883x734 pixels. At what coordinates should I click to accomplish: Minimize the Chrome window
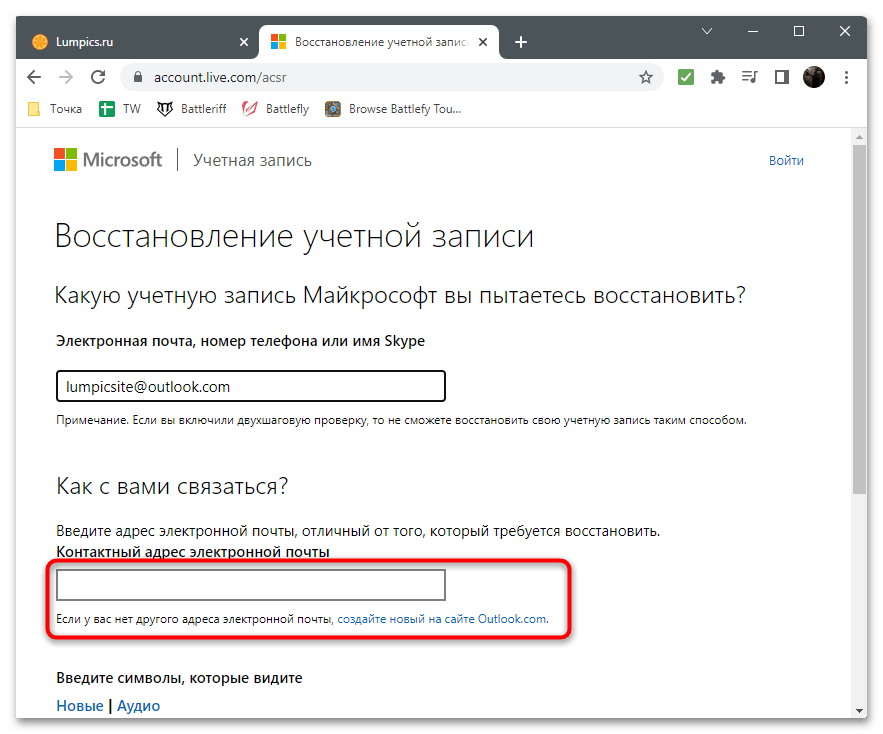[x=753, y=32]
